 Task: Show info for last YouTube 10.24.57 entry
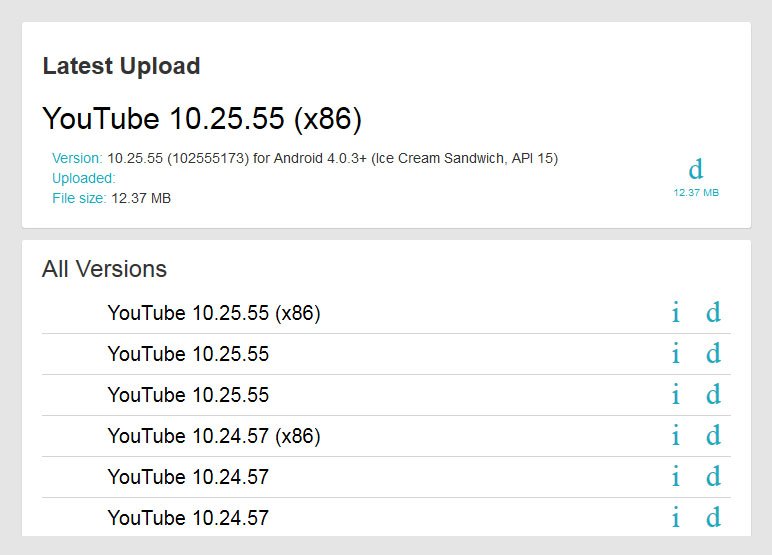point(676,518)
